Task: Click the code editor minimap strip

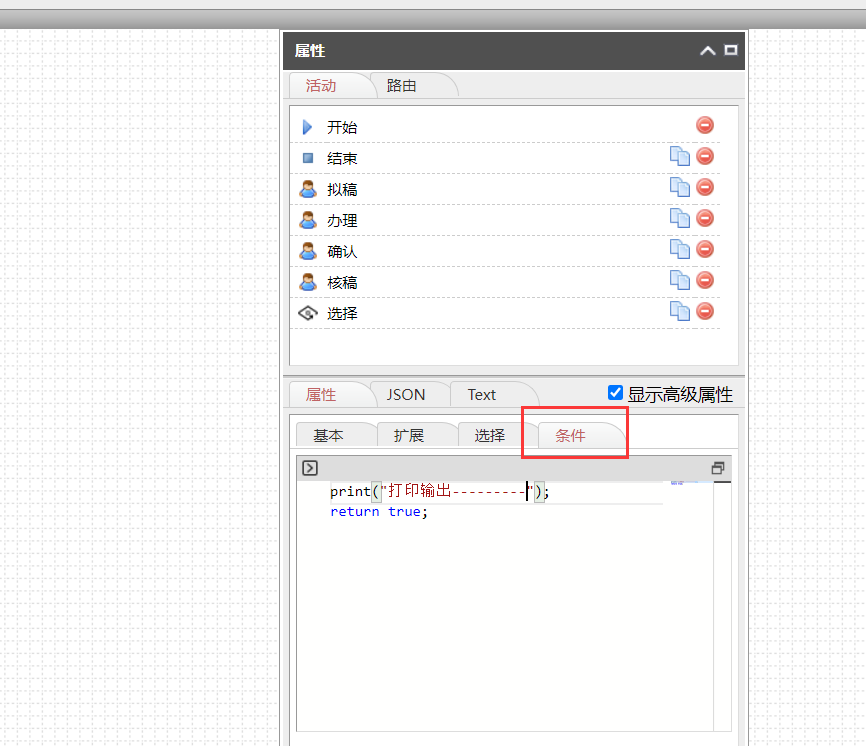Action: 688,606
